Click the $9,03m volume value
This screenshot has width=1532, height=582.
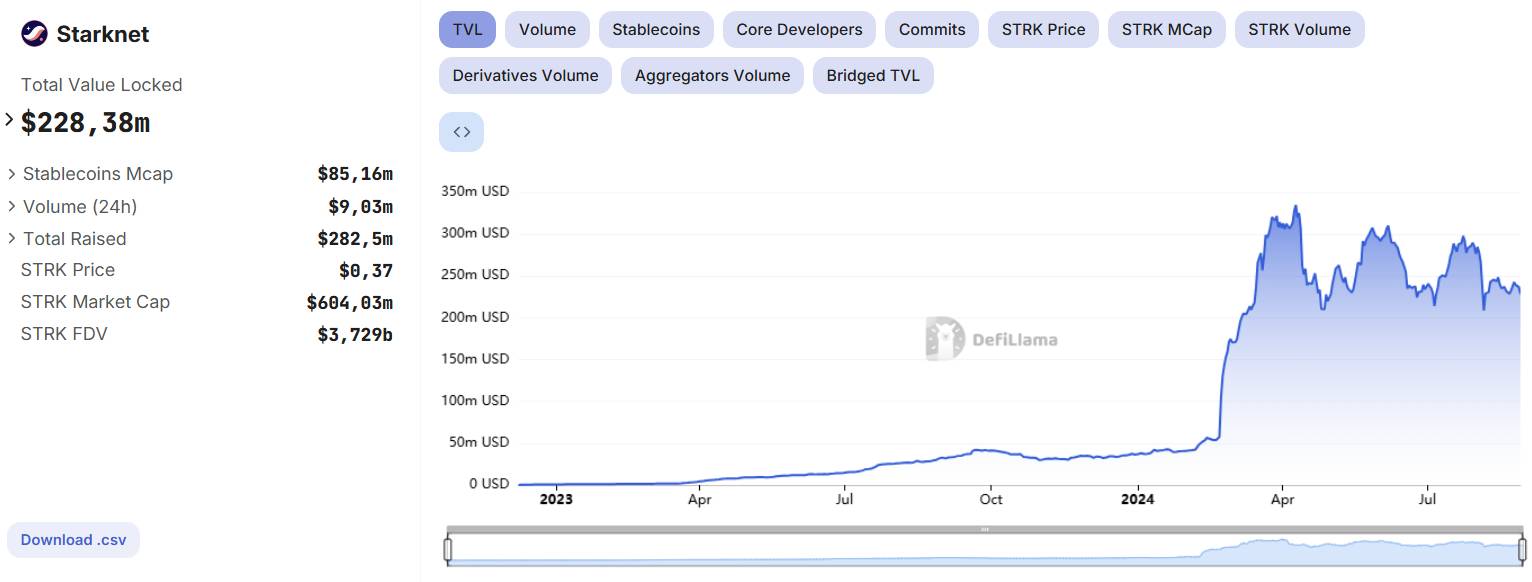361,207
